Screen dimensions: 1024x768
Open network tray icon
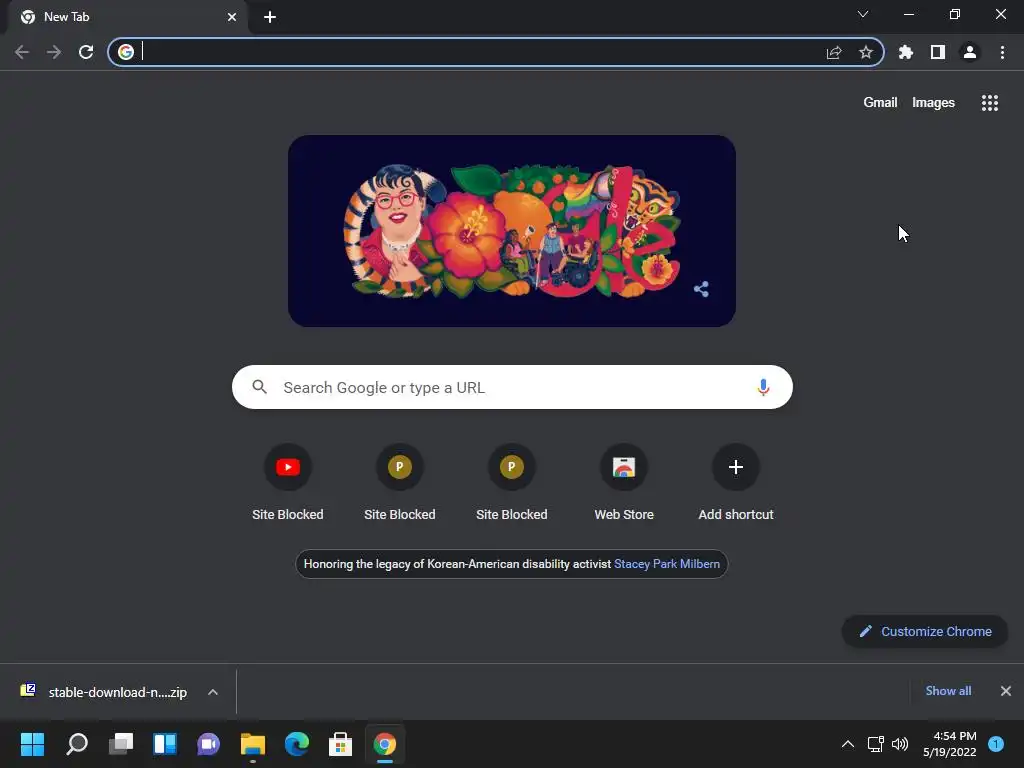(875, 744)
